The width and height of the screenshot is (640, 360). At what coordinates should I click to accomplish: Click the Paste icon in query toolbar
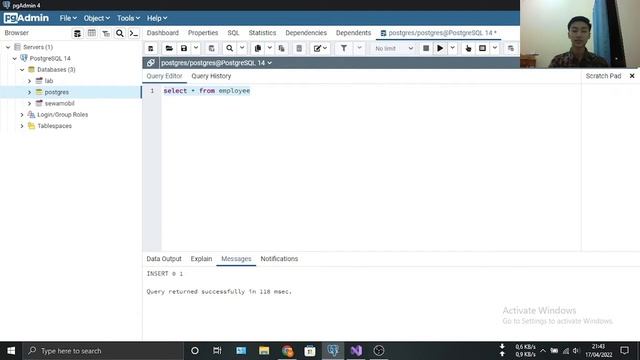(x=282, y=48)
